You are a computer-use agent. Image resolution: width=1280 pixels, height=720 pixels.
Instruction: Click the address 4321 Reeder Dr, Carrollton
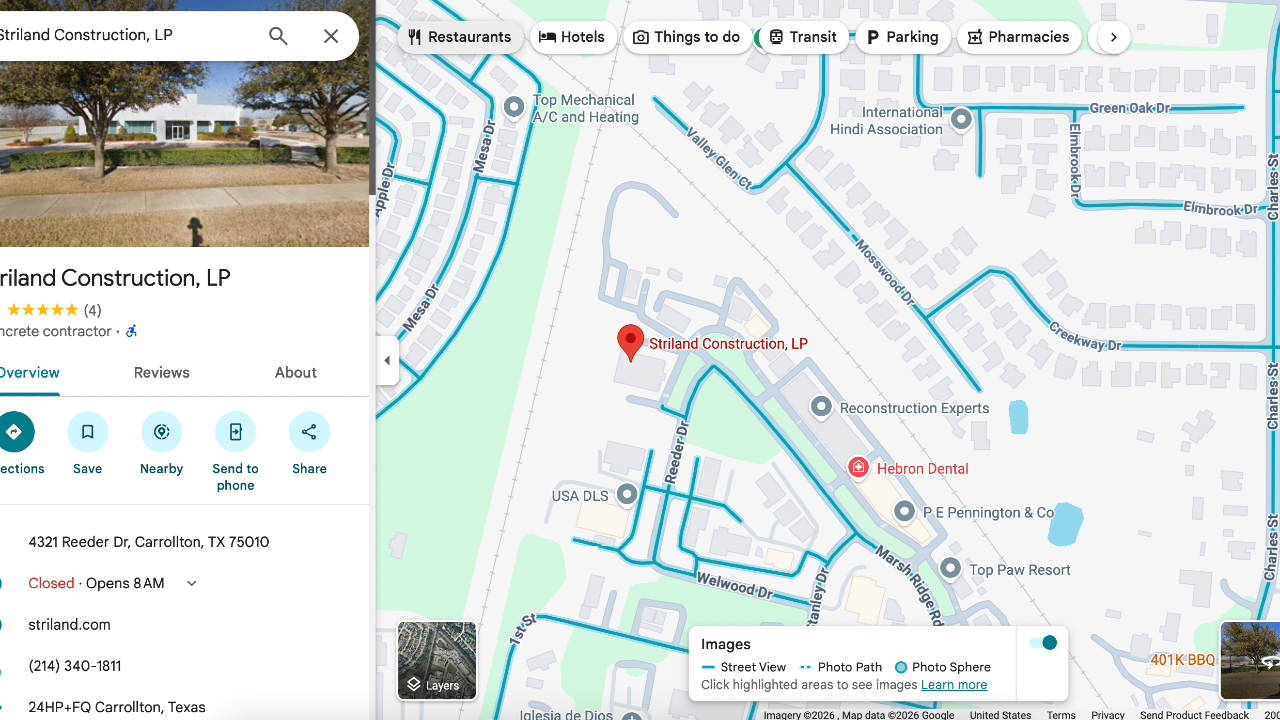click(149, 542)
